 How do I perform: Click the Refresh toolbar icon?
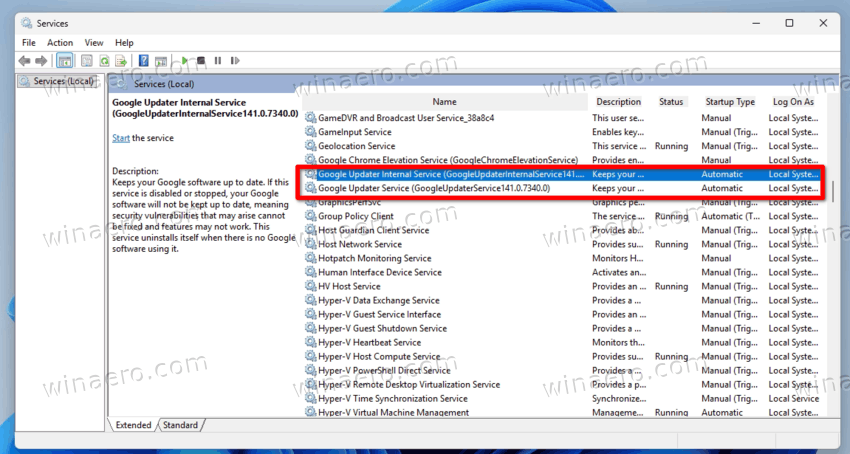(104, 61)
